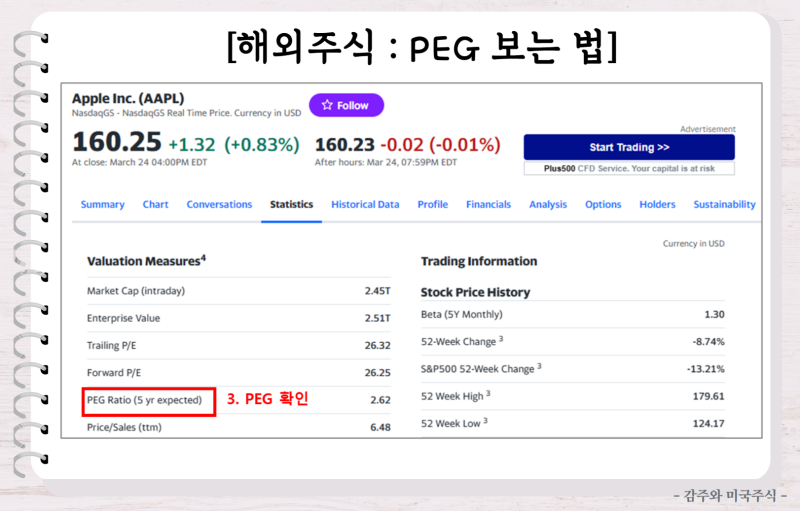
Task: Open the Conversations tab
Action: (219, 205)
